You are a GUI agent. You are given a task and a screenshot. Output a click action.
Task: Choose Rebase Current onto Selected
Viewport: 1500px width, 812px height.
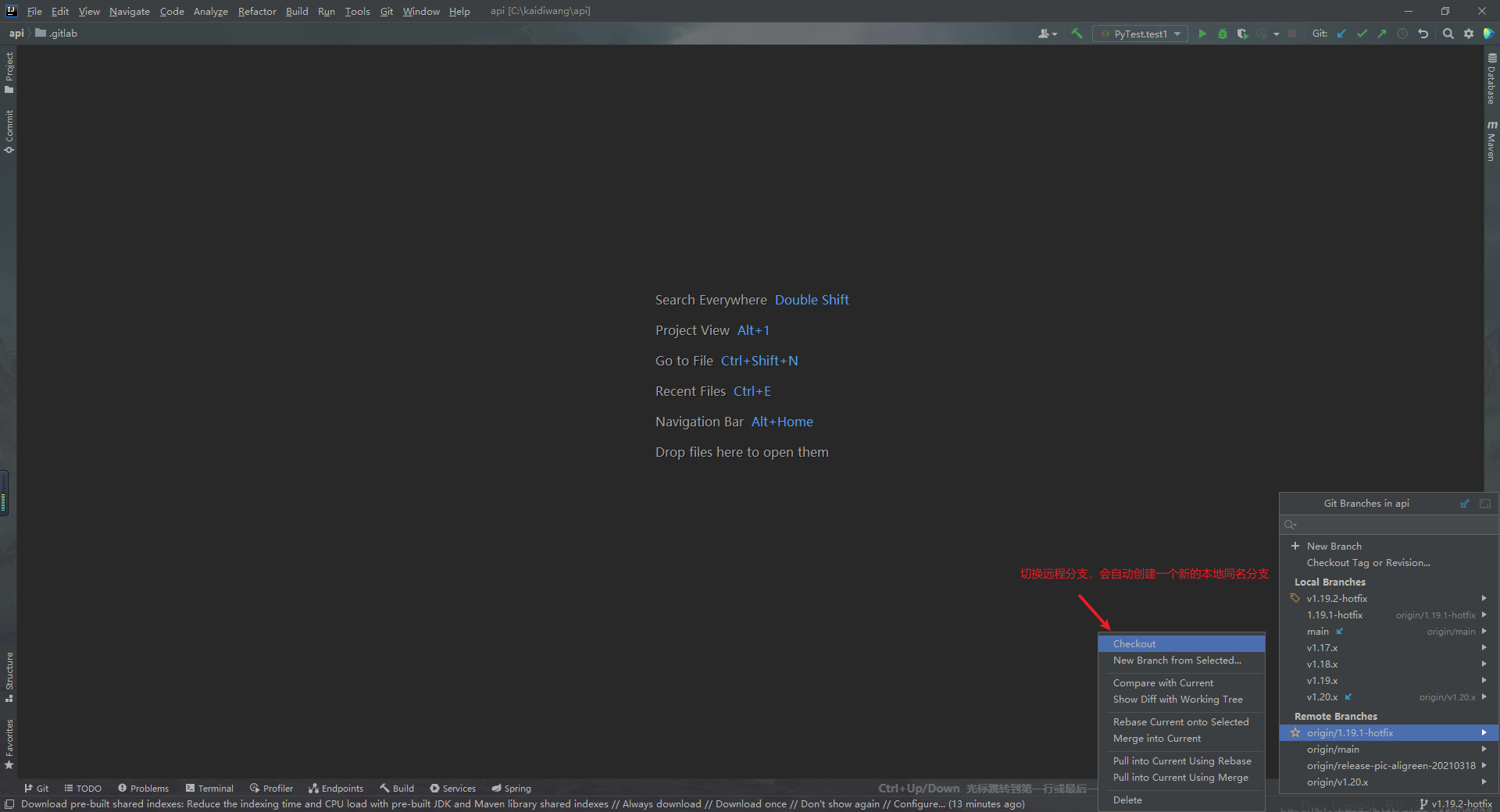(1181, 722)
